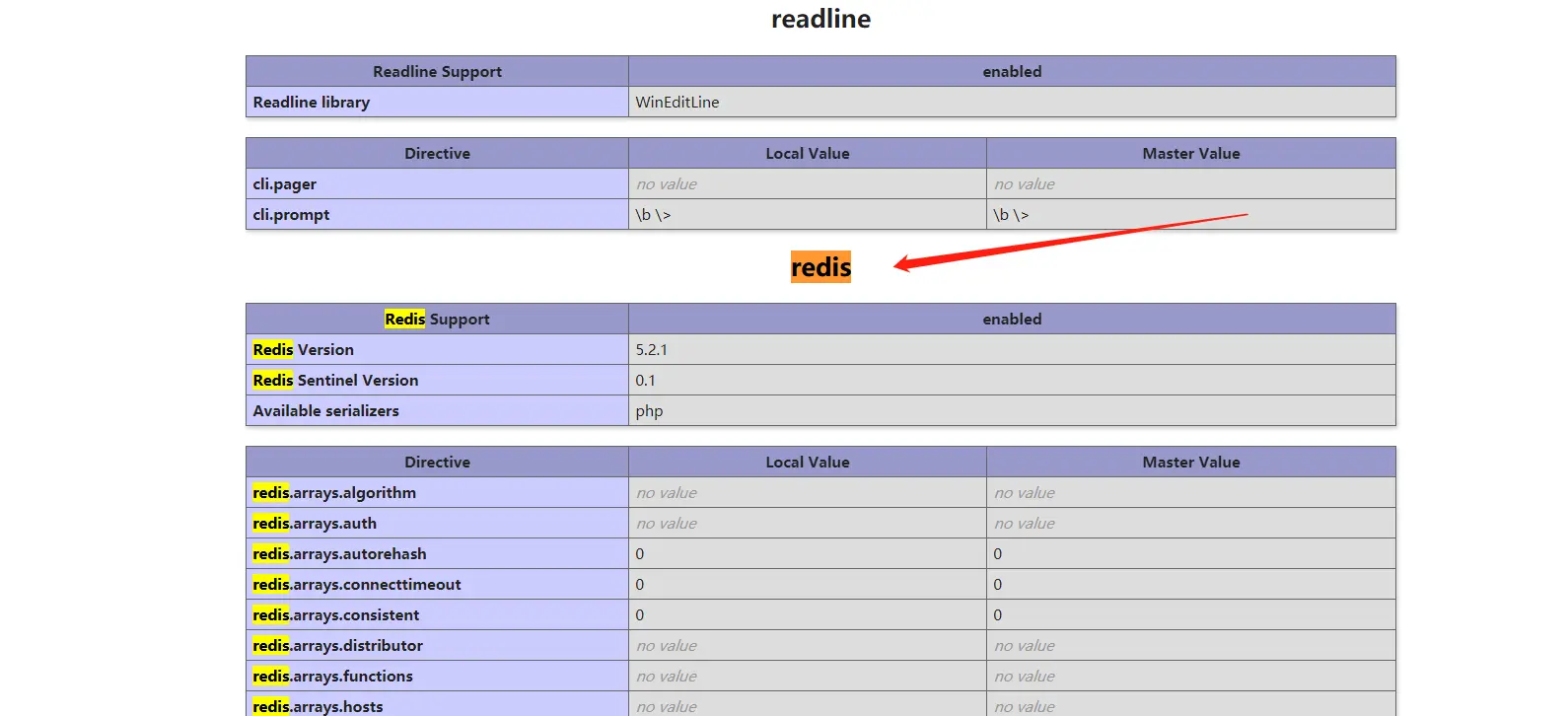Click redis.arrays.algorithm directive
The width and height of the screenshot is (1568, 716).
pos(334,492)
